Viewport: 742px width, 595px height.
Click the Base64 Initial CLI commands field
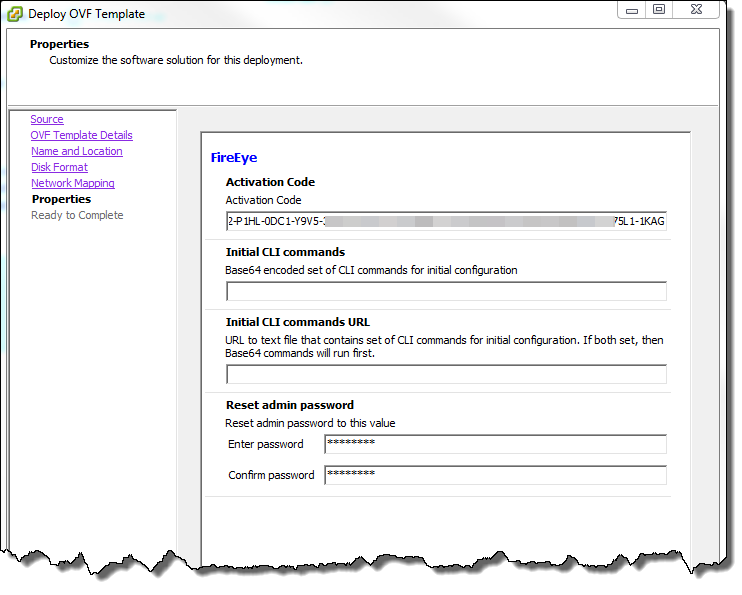pyautogui.click(x=446, y=291)
